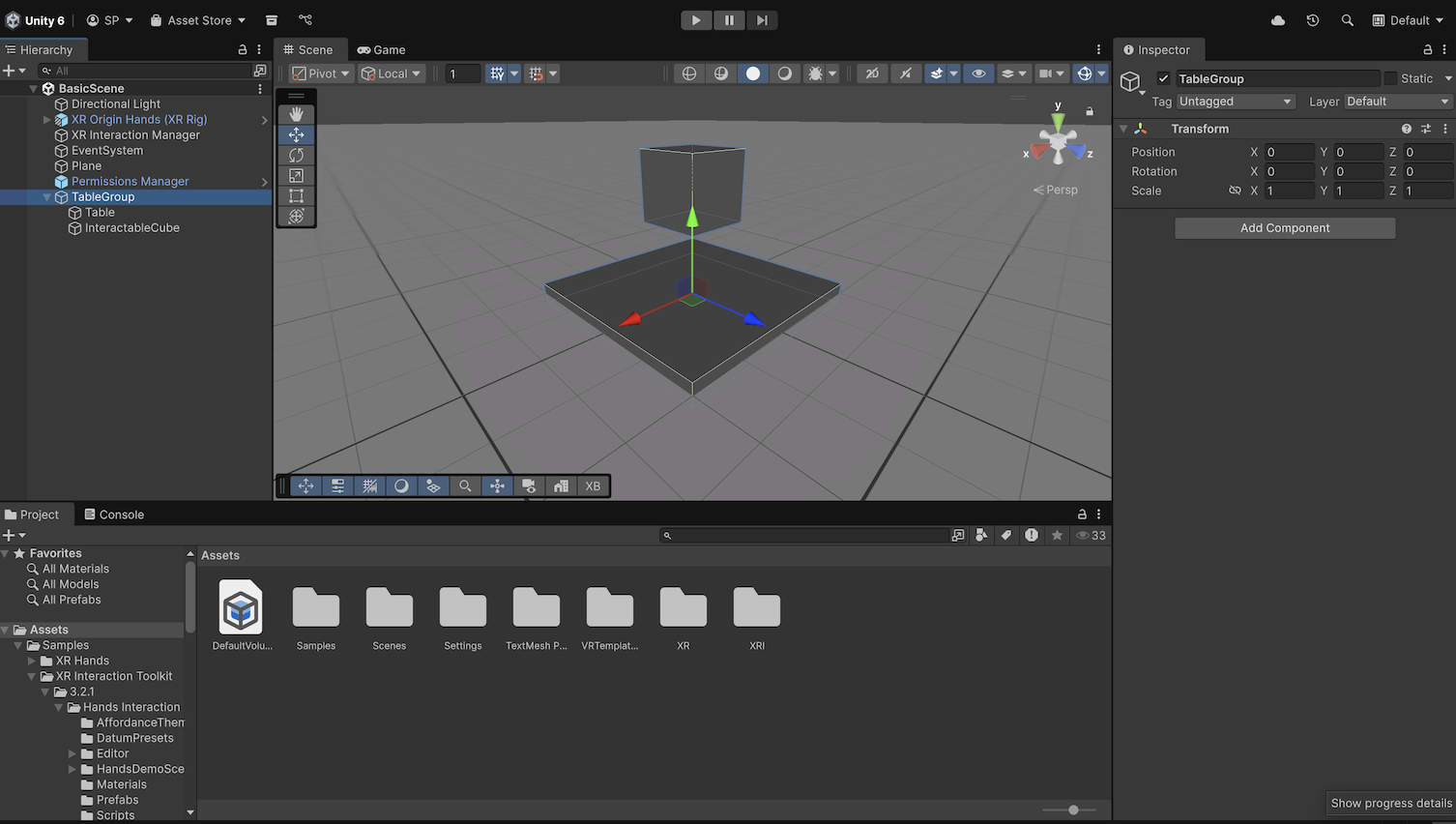Screen dimensions: 1456x824
Task: Switch to the Console tab
Action: point(114,515)
